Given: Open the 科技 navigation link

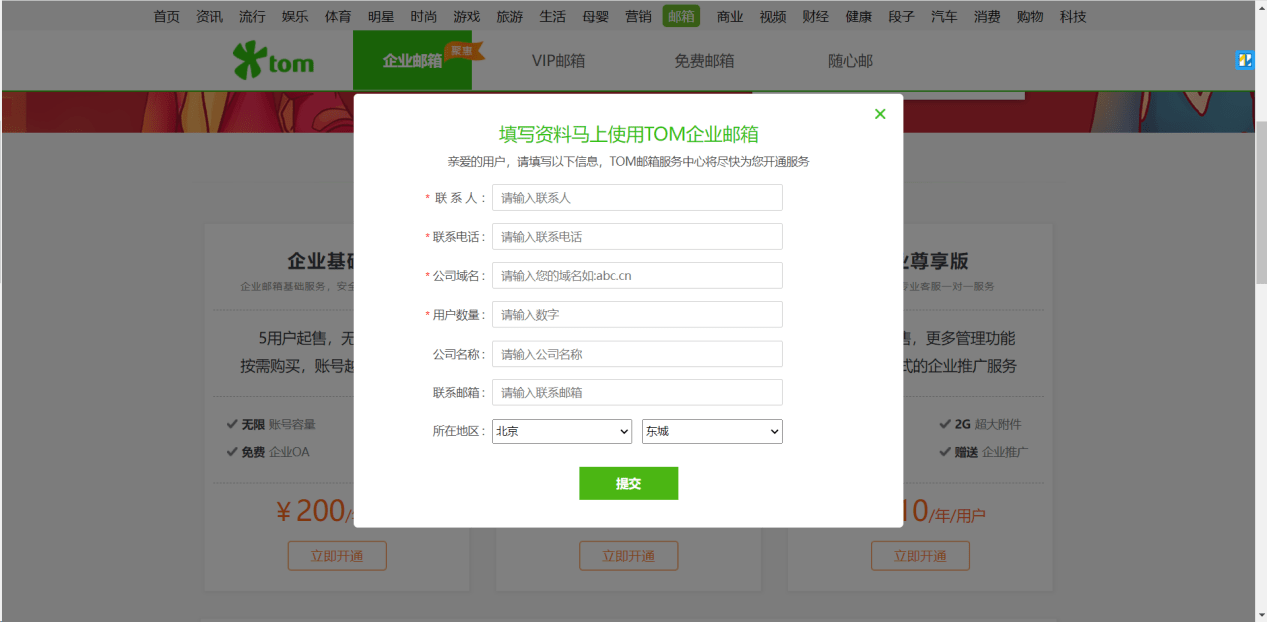Looking at the screenshot, I should pyautogui.click(x=1073, y=16).
